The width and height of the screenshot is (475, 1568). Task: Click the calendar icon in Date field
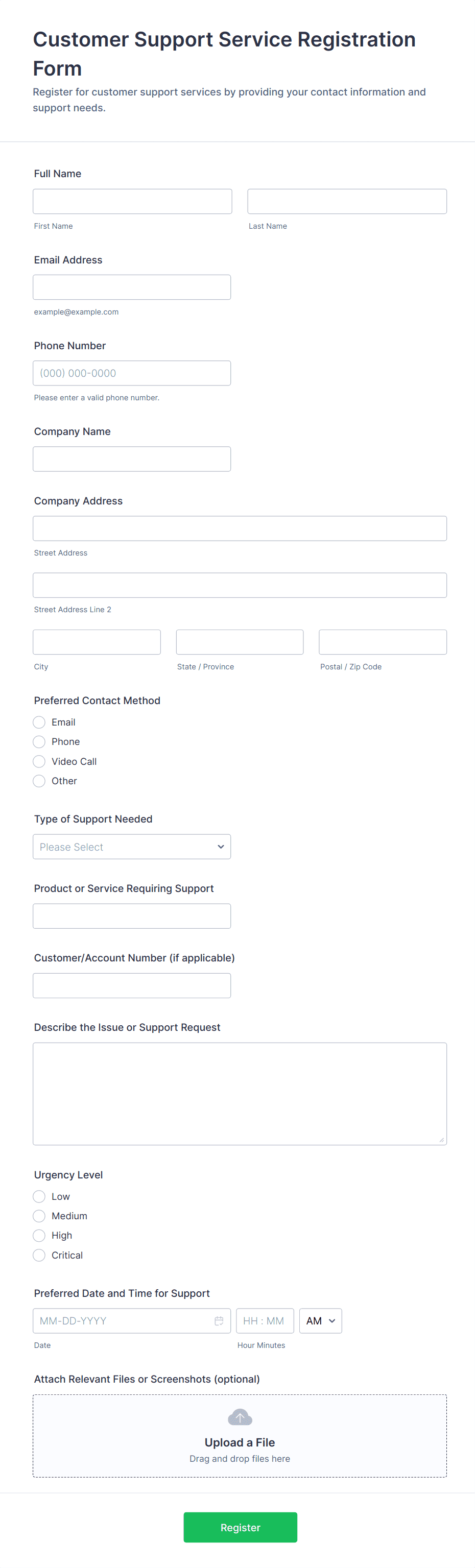click(219, 1320)
